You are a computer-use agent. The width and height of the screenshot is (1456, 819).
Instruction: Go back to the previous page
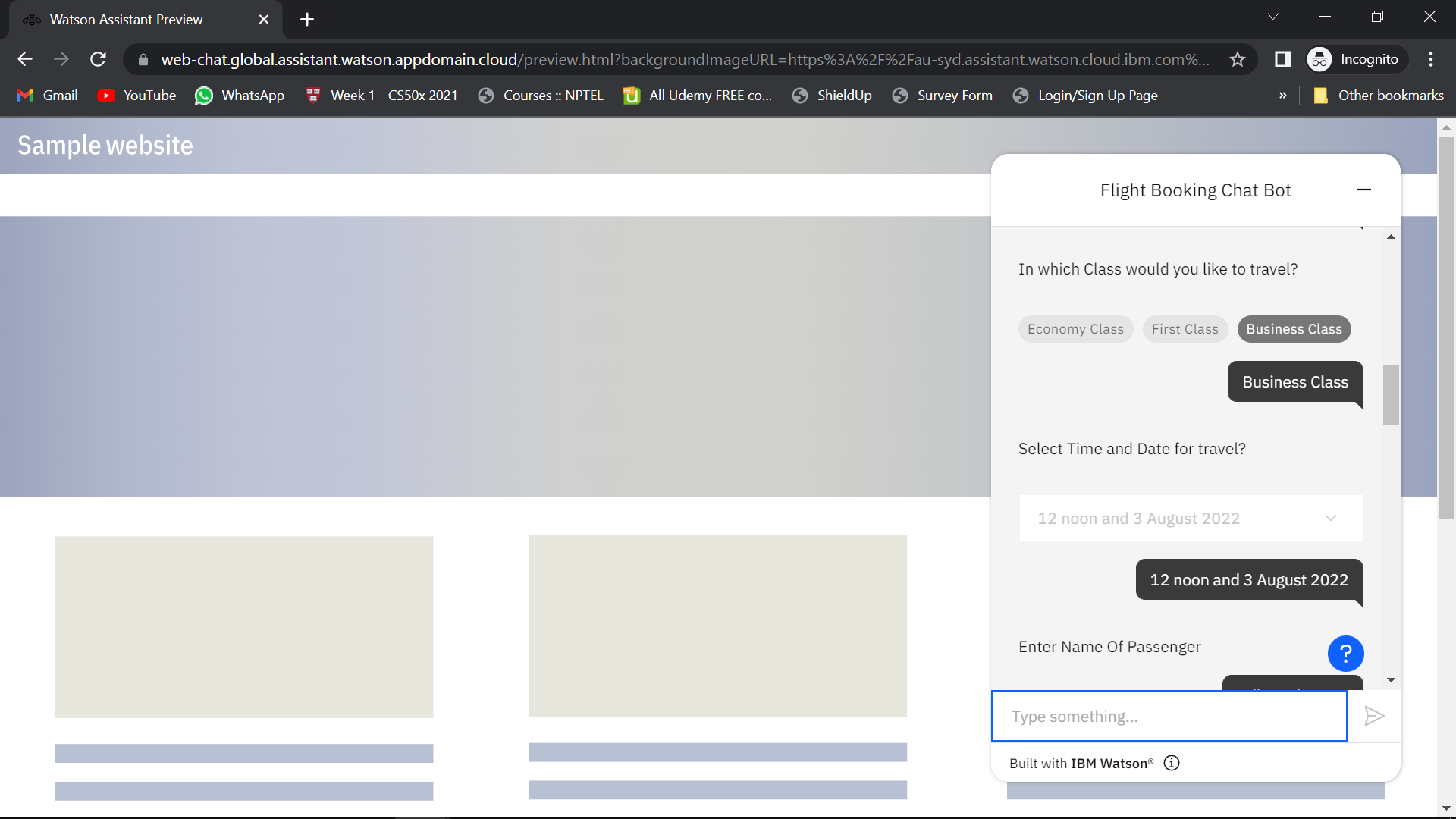25,59
